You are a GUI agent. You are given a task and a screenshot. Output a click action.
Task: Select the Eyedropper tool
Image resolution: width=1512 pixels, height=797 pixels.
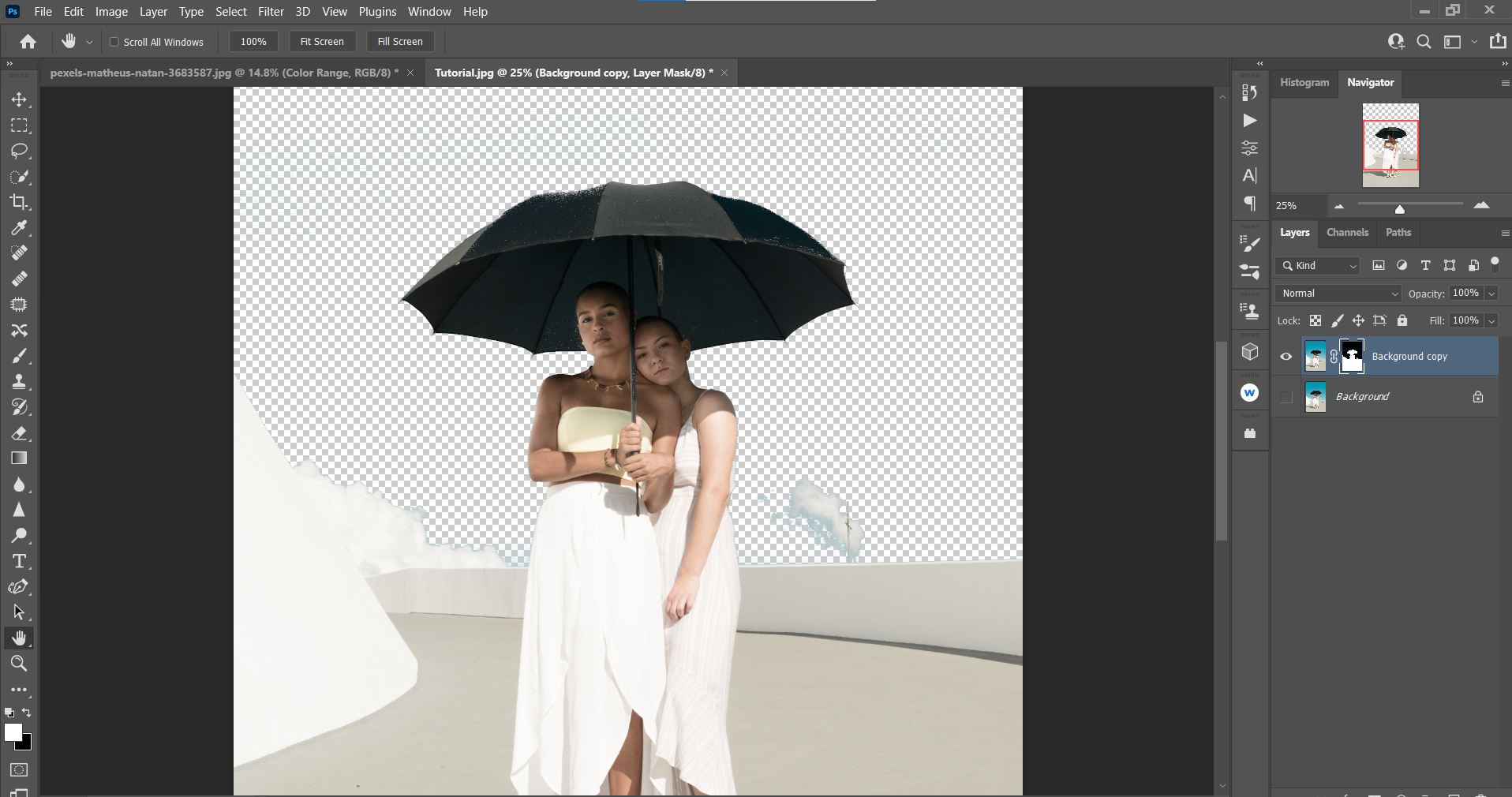(19, 228)
